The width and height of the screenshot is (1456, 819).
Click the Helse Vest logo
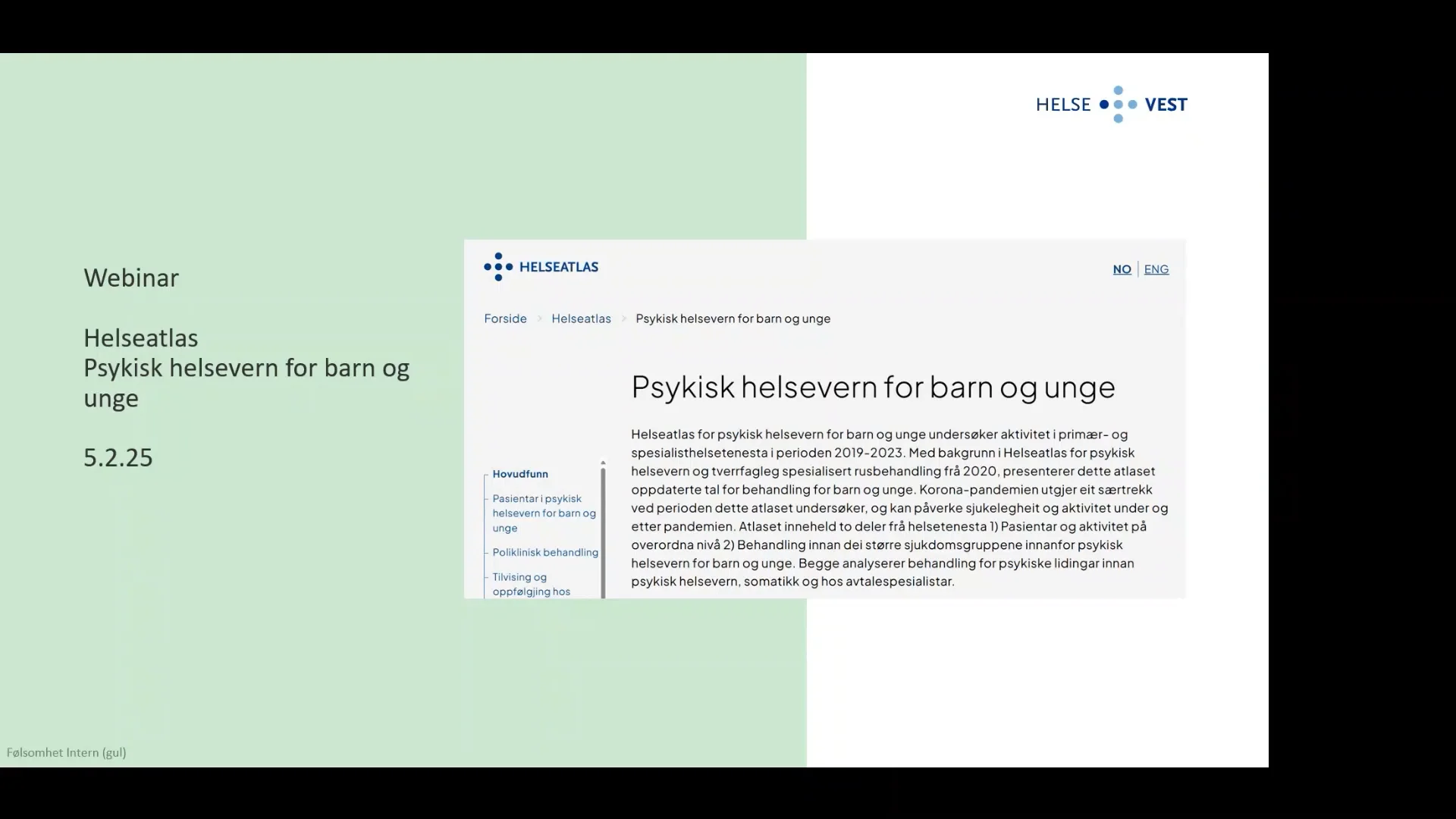pyautogui.click(x=1110, y=104)
